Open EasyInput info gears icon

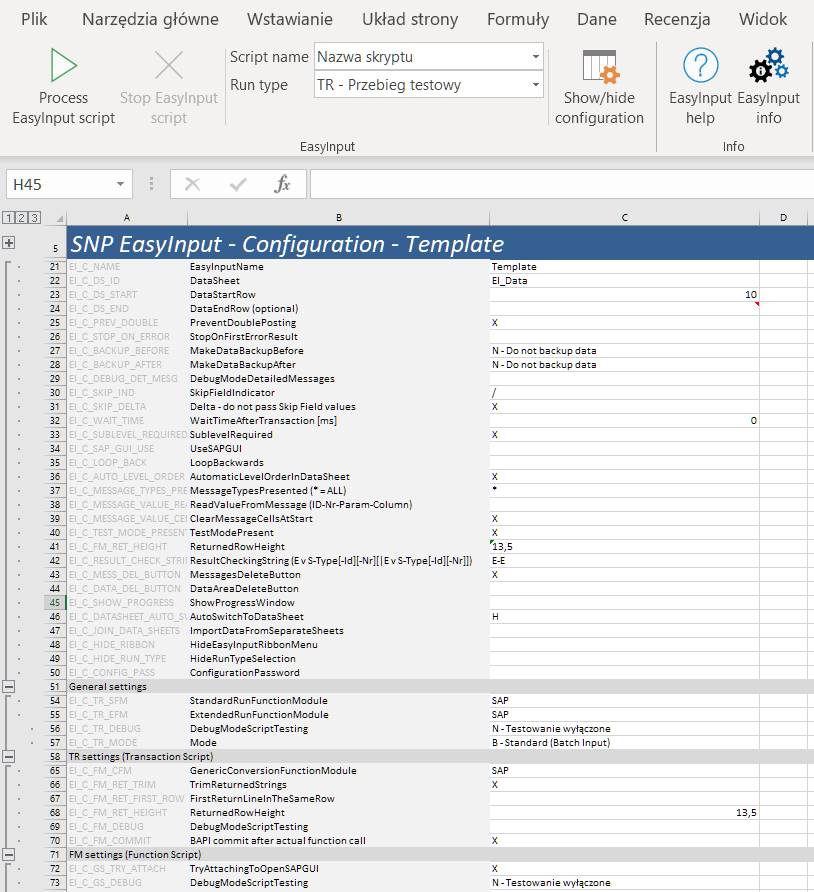tap(768, 67)
